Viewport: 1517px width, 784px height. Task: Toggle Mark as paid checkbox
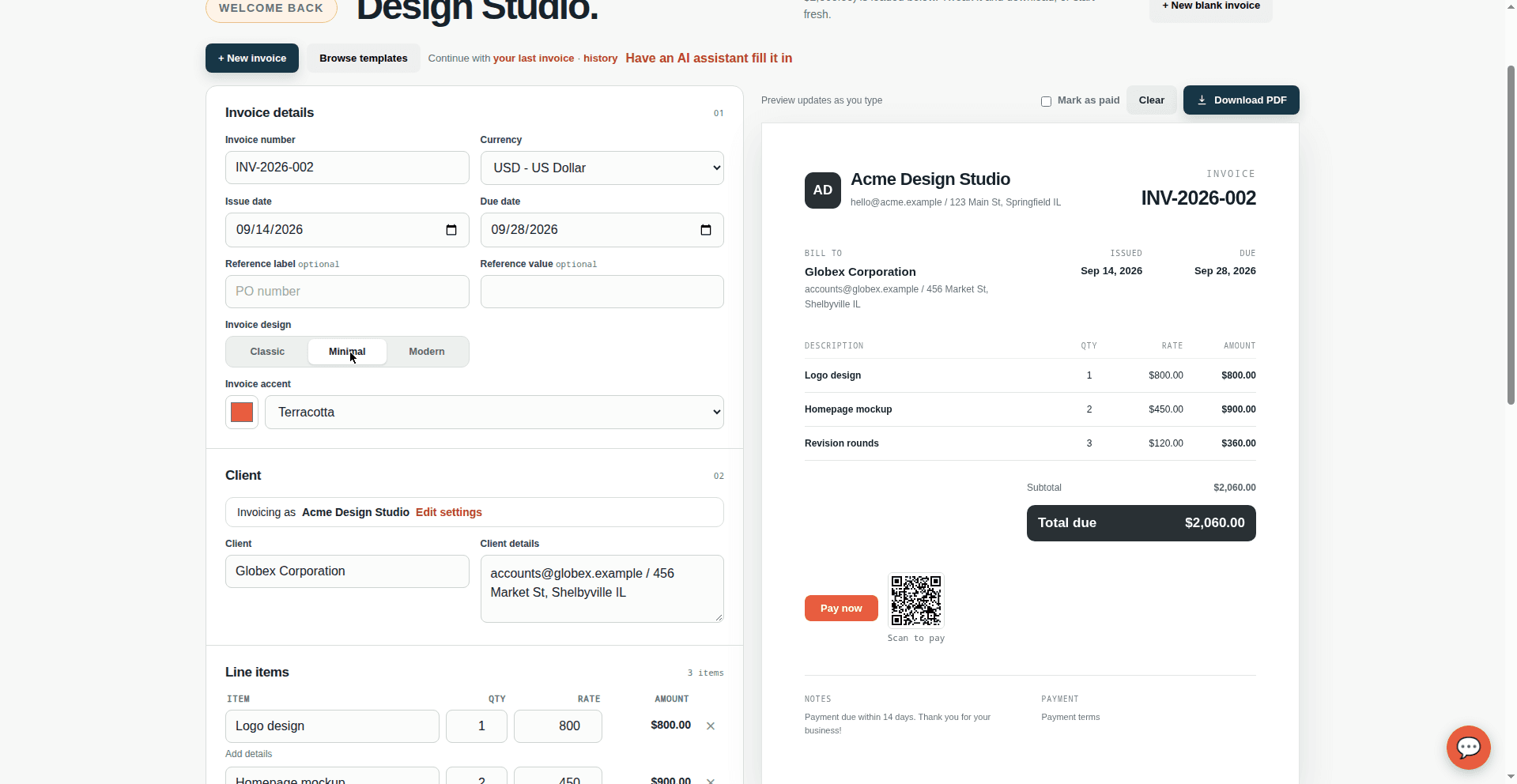[x=1046, y=101]
